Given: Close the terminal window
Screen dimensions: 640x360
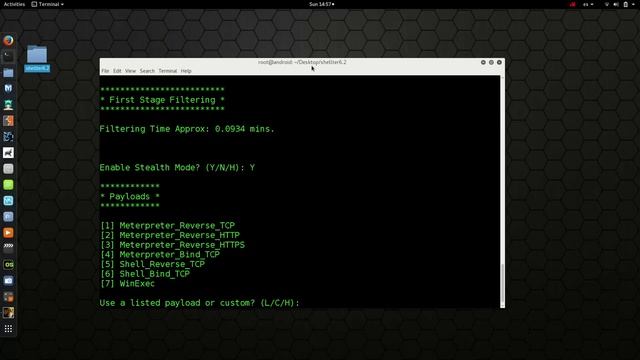Looking at the screenshot, I should coord(499,62).
